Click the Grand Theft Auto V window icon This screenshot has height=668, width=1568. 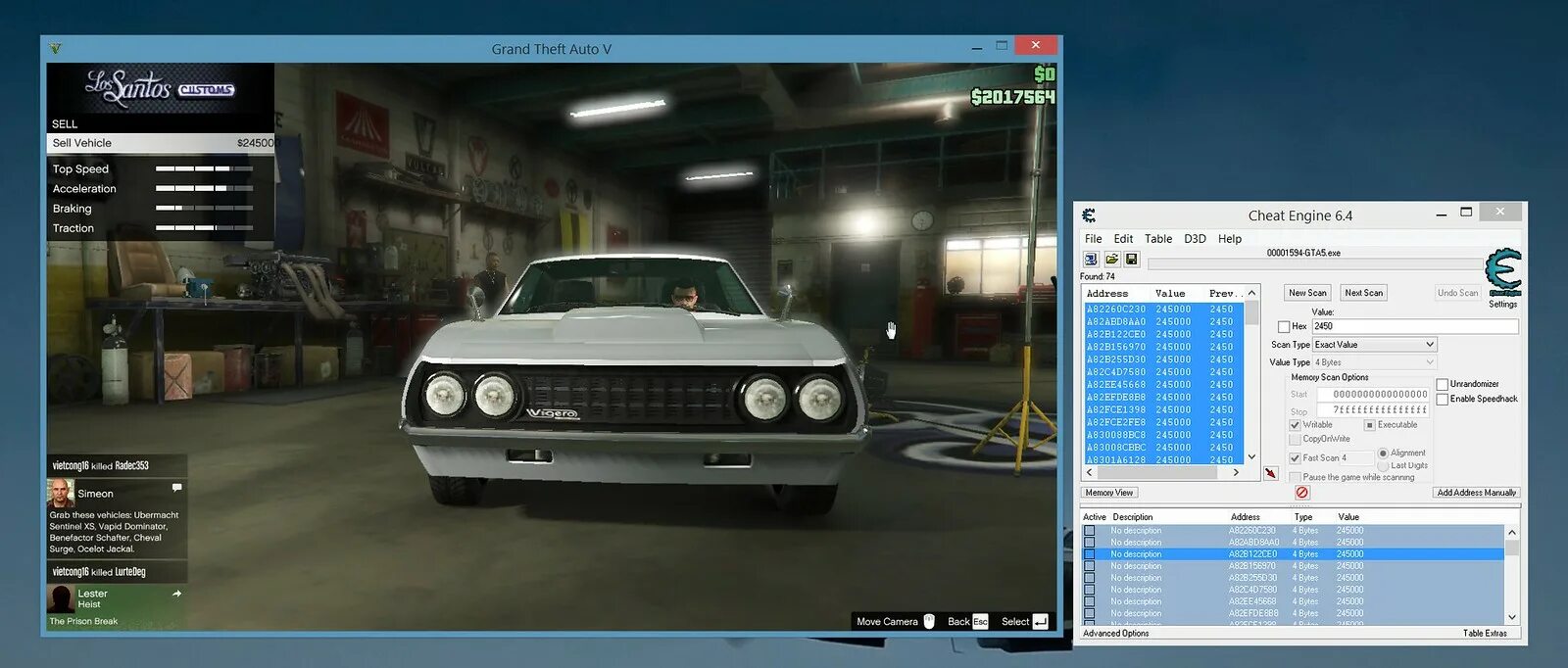(56, 48)
